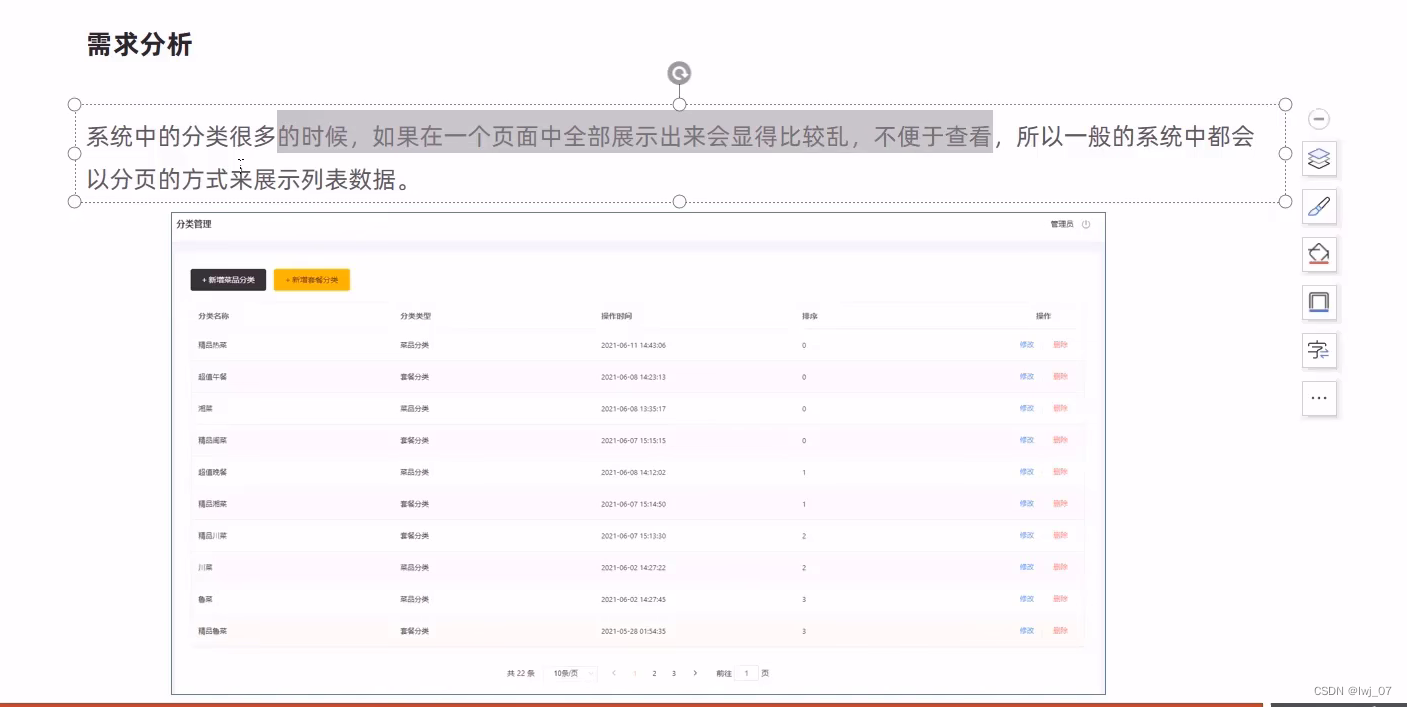
Task: Click the 排序 column header
Action: tap(810, 316)
